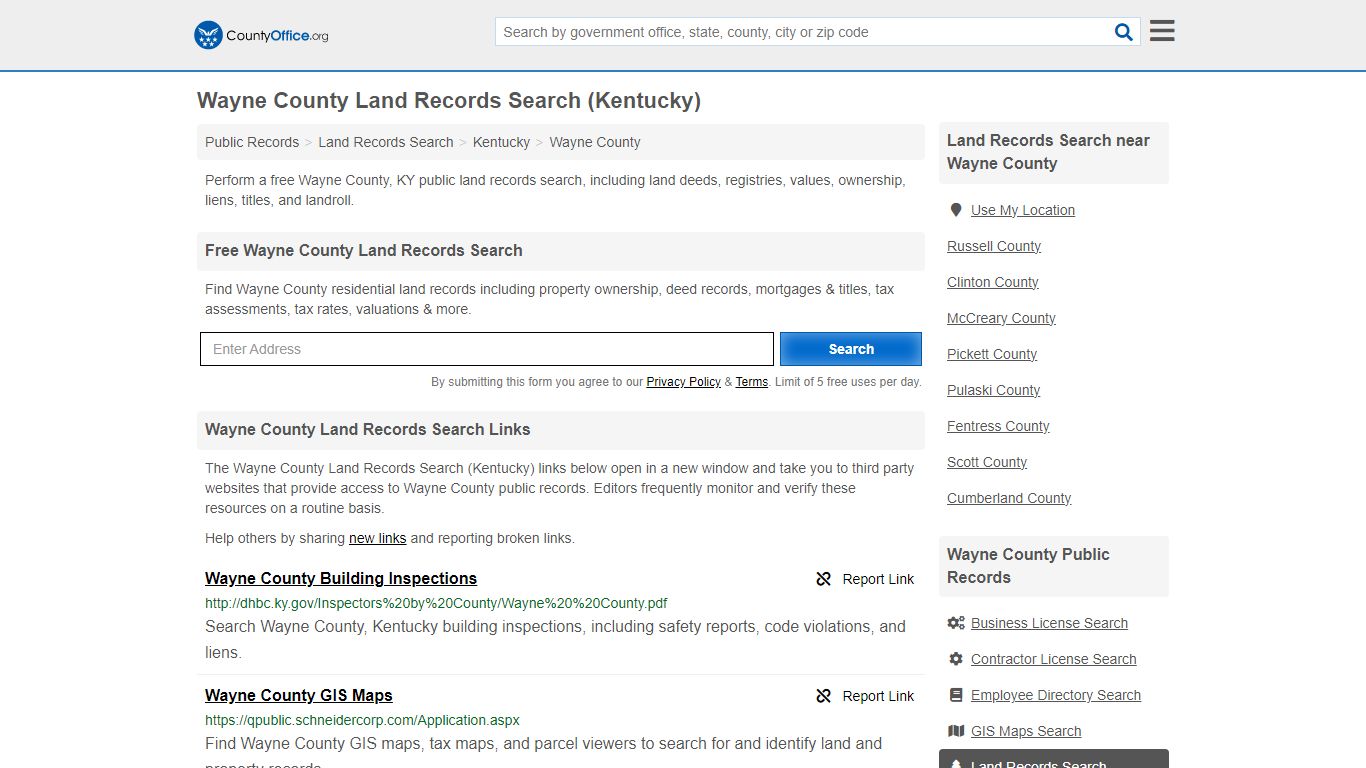The height and width of the screenshot is (768, 1366).
Task: Open the dhbc.ky.gov inspectors PDF URL
Action: click(436, 603)
